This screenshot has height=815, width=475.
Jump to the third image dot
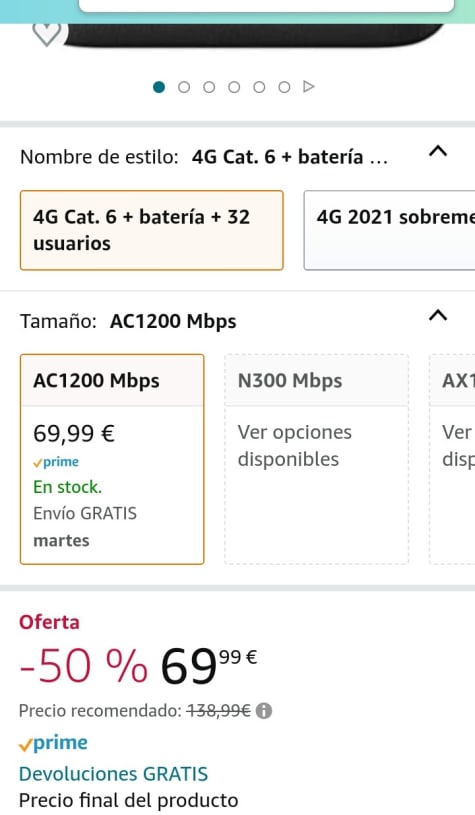pyautogui.click(x=209, y=87)
